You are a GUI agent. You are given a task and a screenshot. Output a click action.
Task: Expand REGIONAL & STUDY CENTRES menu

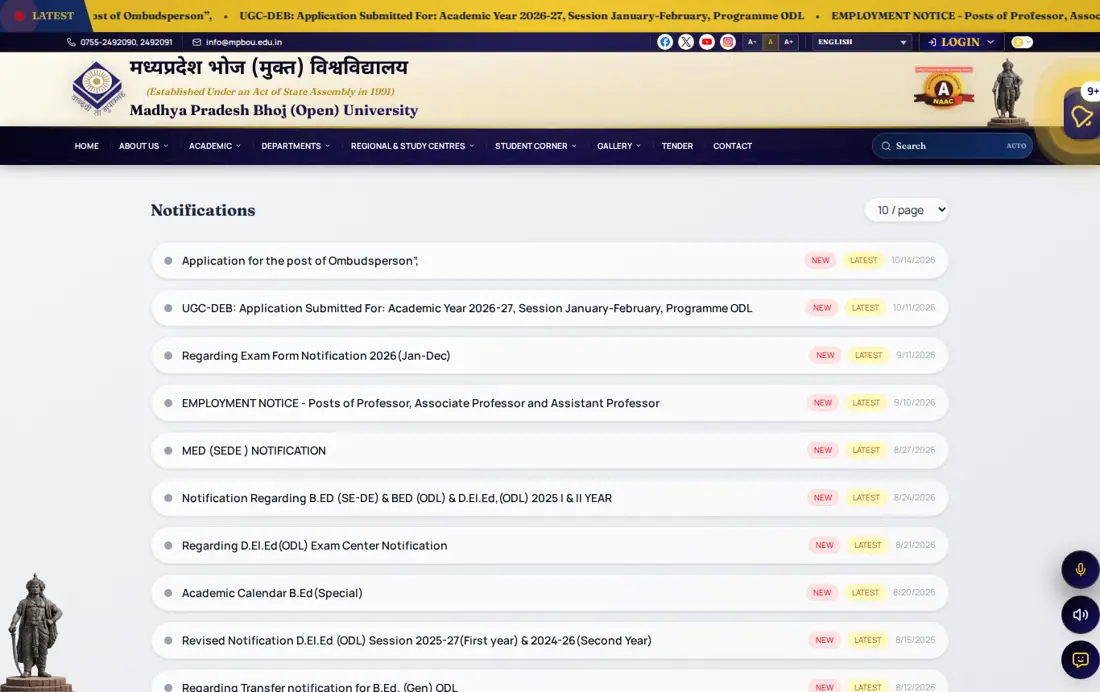pos(412,146)
